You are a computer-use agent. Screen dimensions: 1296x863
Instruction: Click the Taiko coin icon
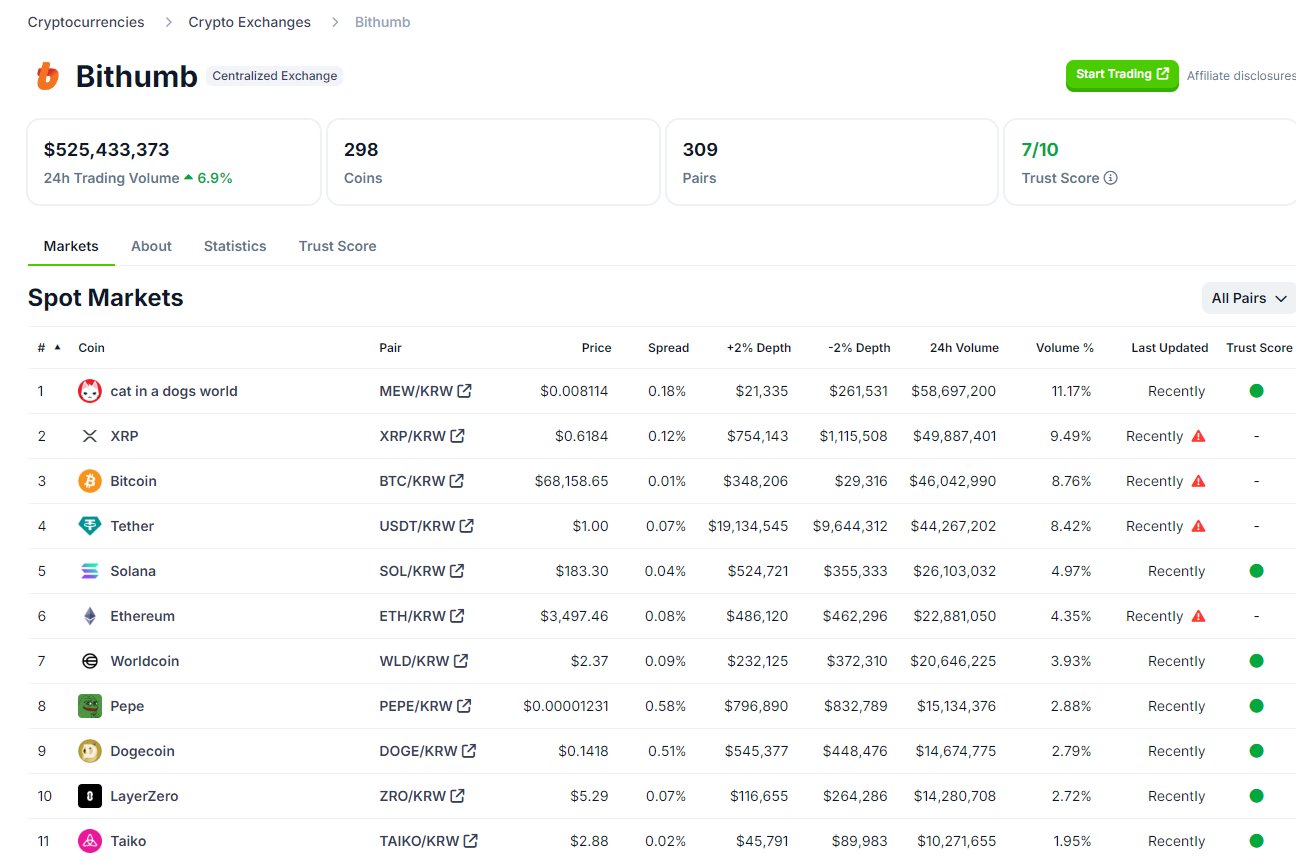click(90, 841)
